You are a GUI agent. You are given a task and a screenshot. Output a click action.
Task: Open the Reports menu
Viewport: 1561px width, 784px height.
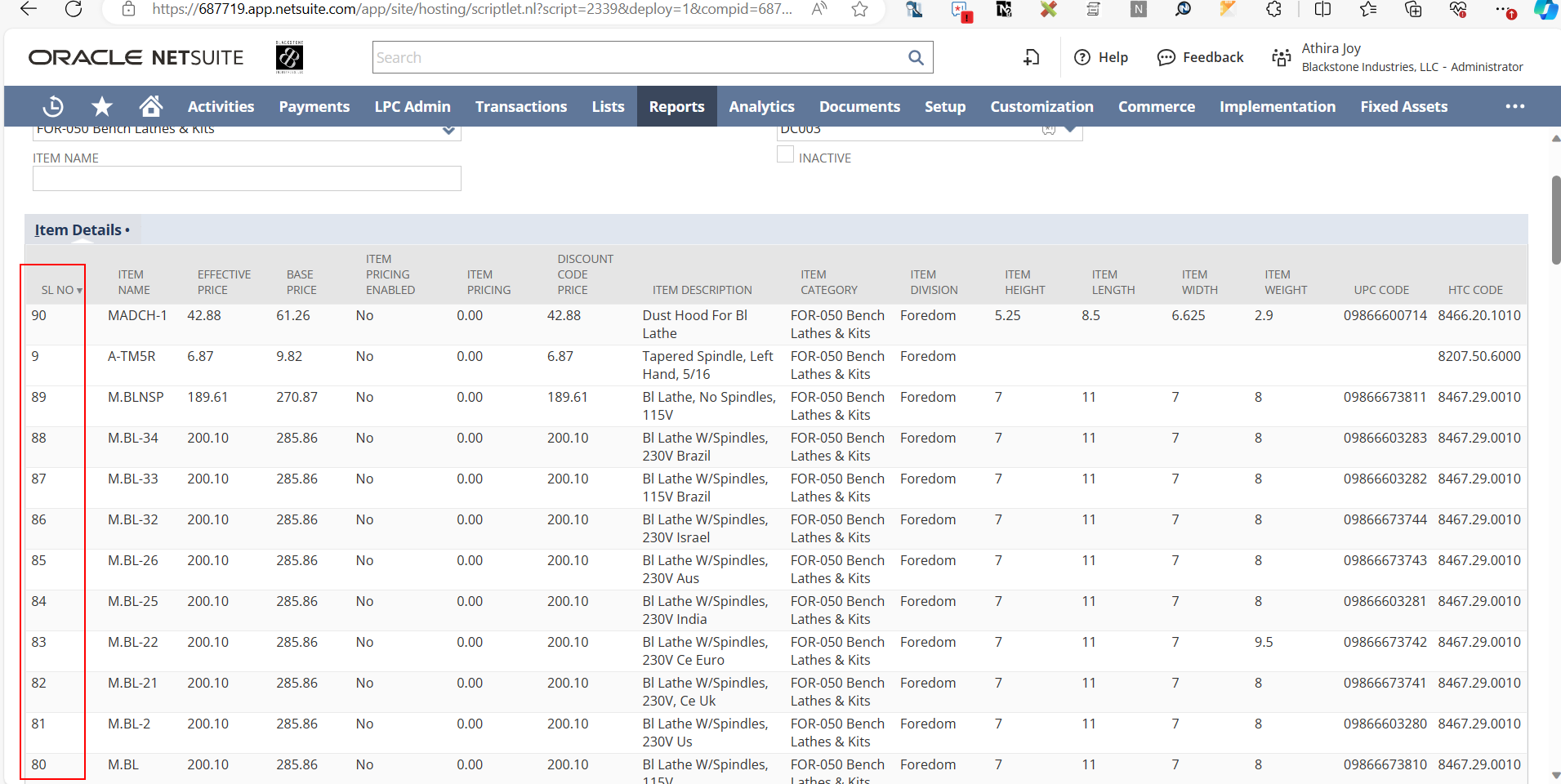coord(676,106)
